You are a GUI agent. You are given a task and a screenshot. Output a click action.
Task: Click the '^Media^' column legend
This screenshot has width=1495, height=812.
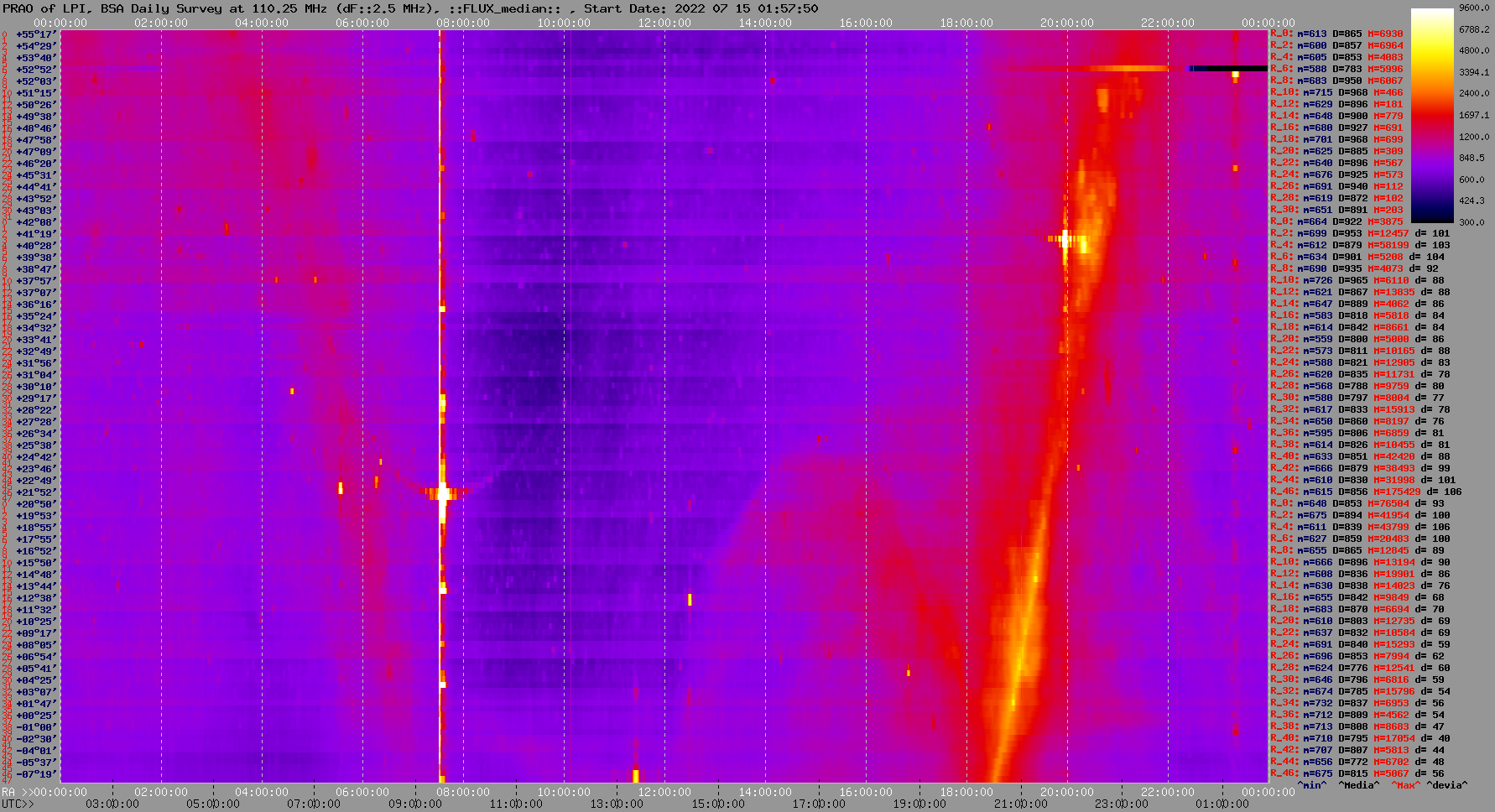point(1359,785)
